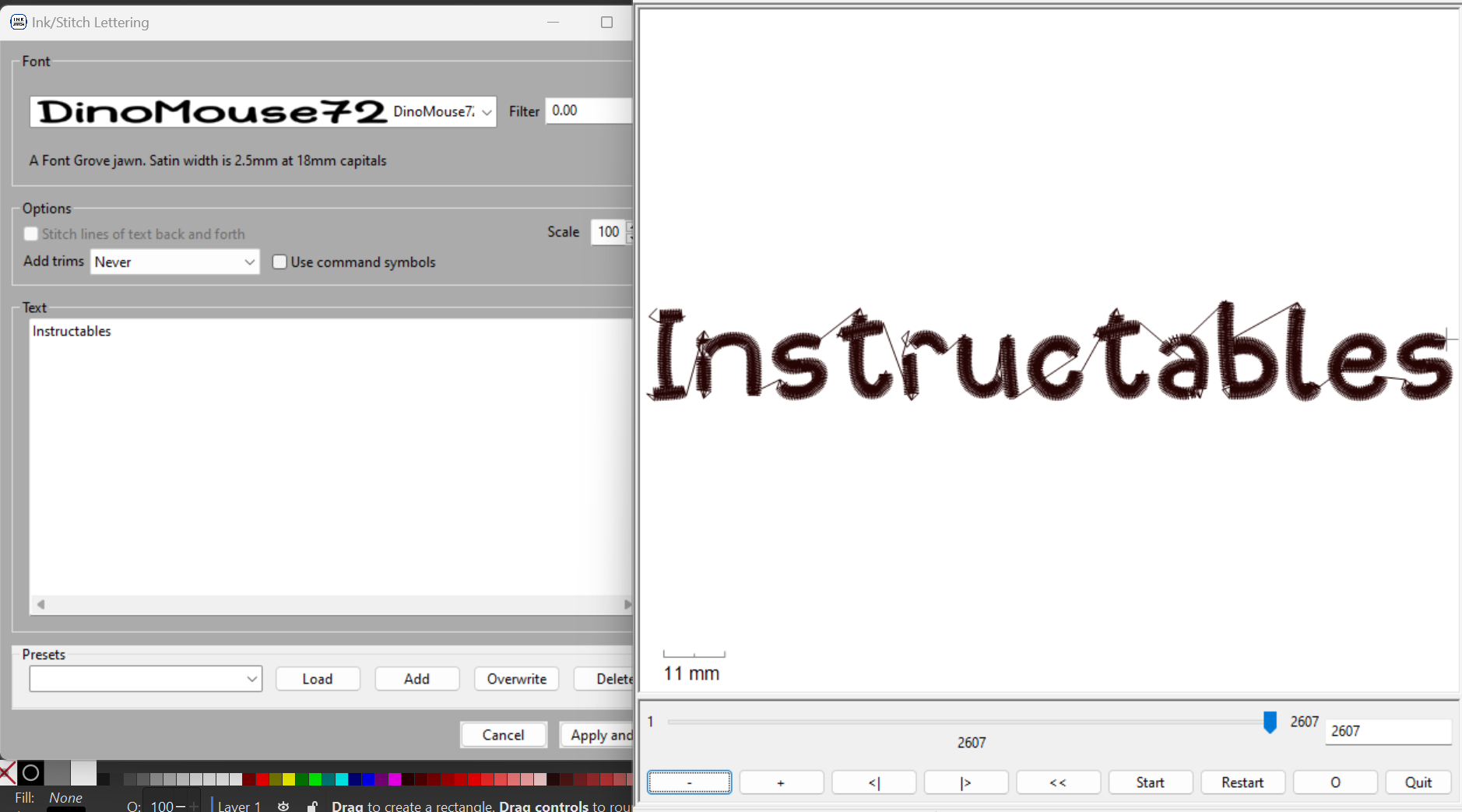Expand the Add trims 'Never' dropdown
The width and height of the screenshot is (1462, 812).
175,262
